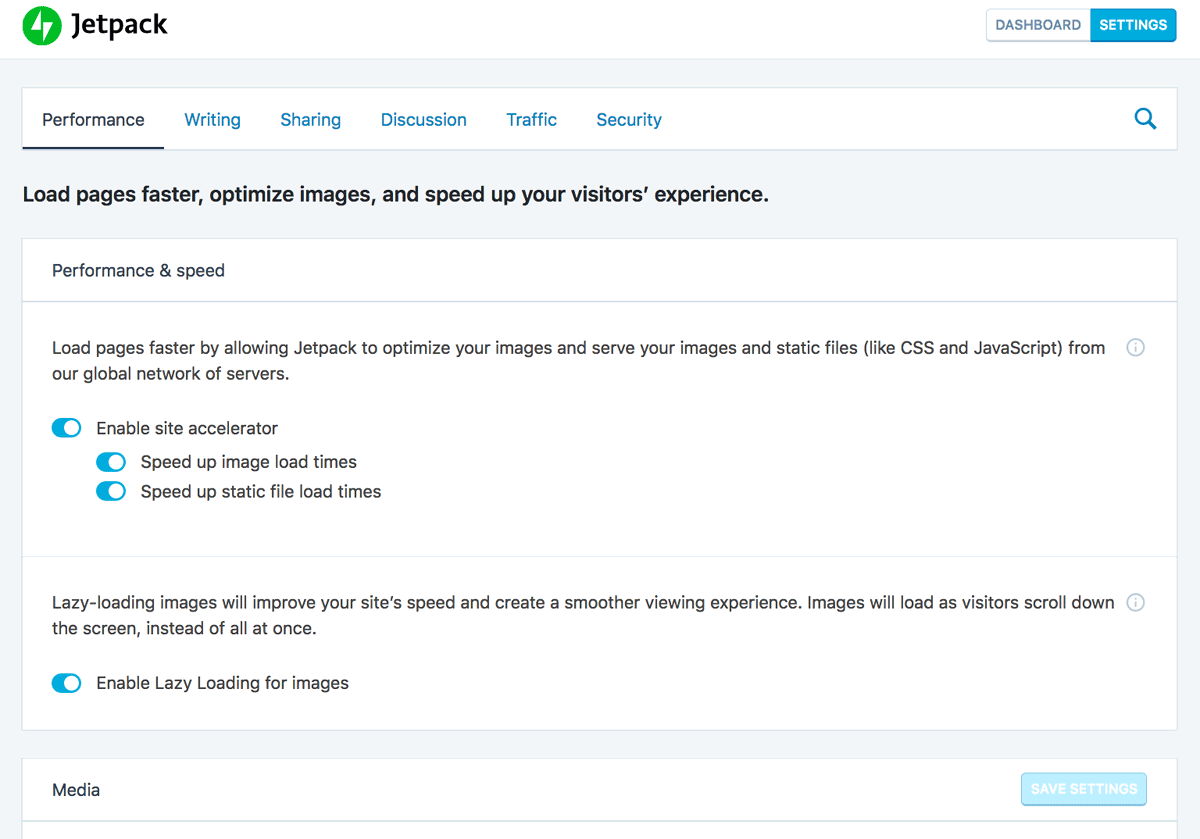
Task: Click the global network of servers description
Action: 579,361
